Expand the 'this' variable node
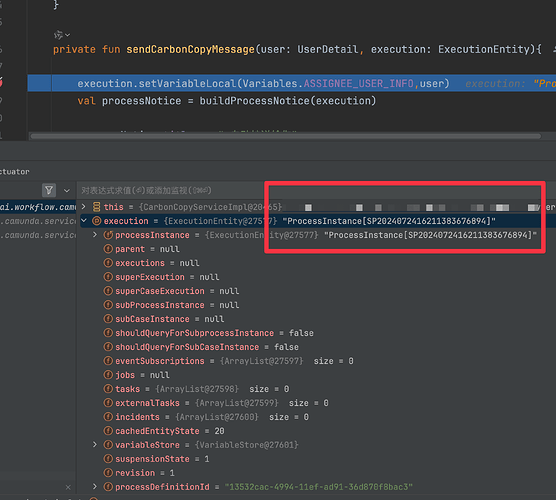The width and height of the screenshot is (556, 500). pos(84,206)
